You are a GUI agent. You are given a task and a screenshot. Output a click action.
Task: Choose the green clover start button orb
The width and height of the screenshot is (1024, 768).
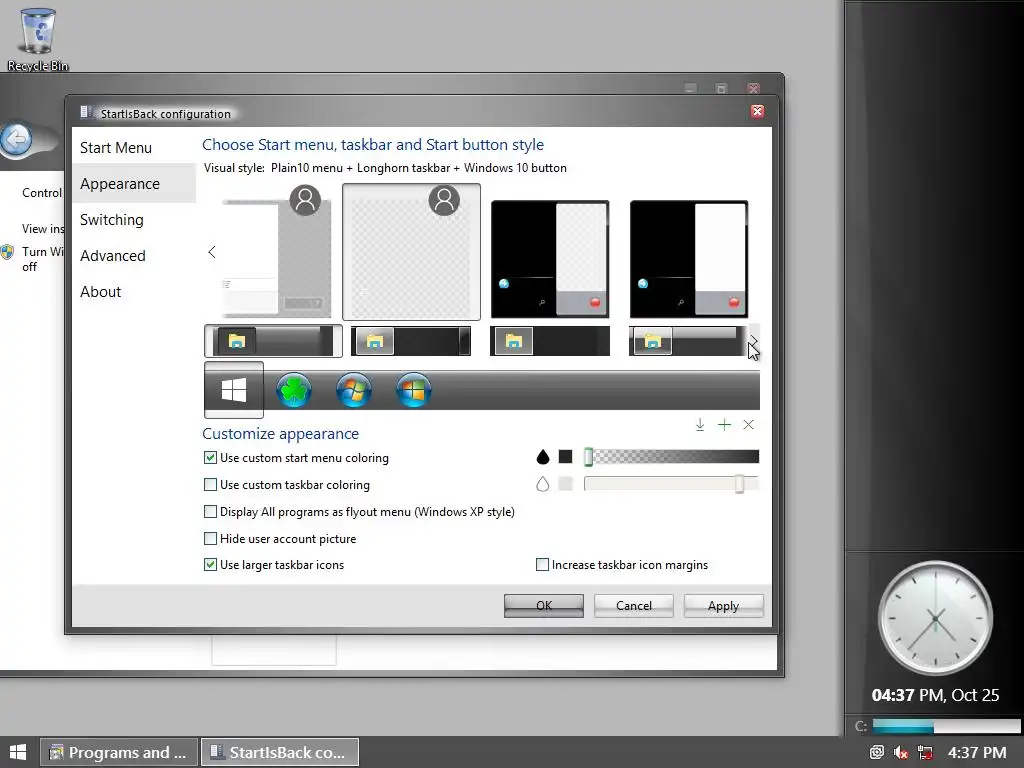click(294, 391)
